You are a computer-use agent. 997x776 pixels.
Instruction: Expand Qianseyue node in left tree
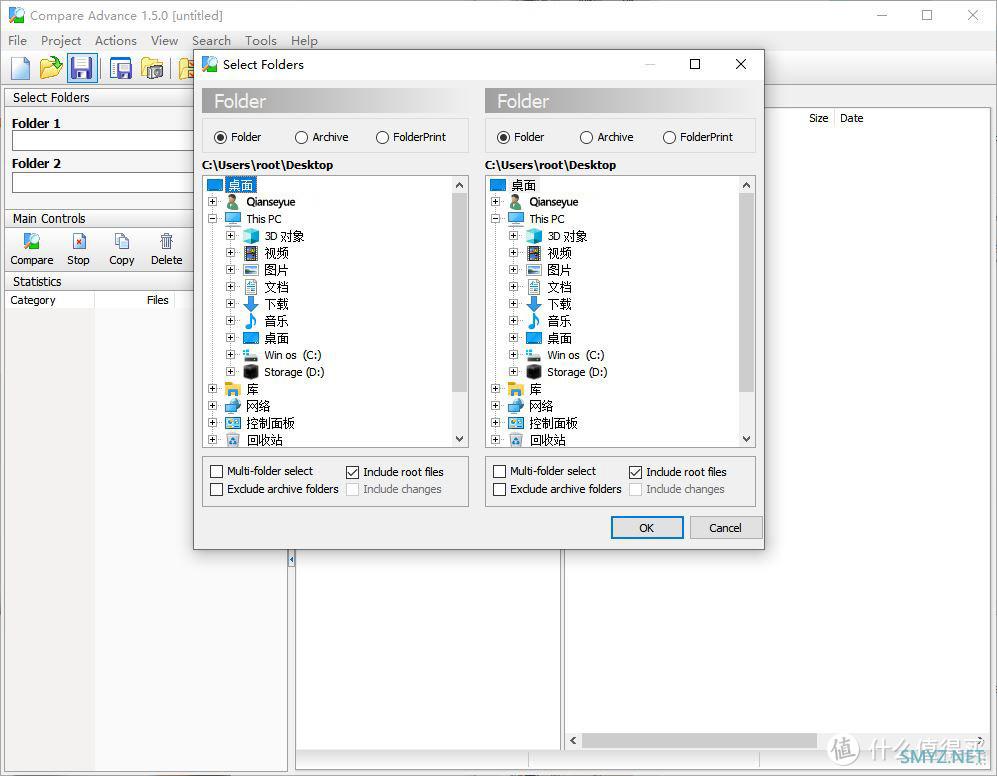212,202
